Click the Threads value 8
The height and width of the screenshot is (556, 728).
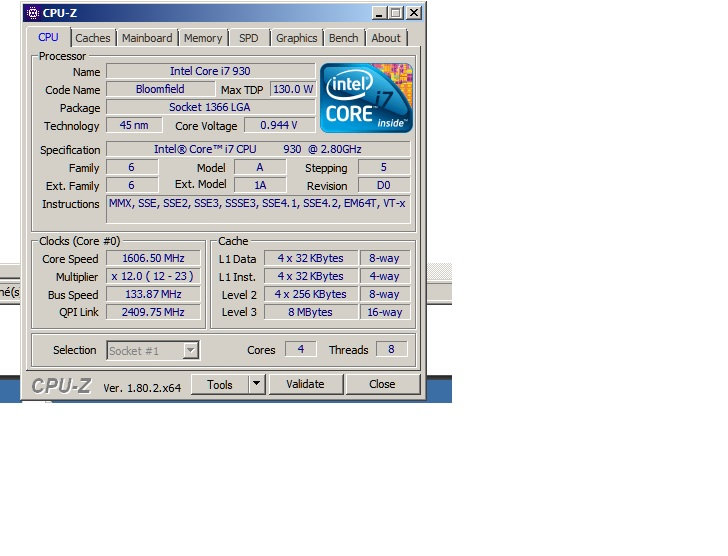[x=391, y=349]
